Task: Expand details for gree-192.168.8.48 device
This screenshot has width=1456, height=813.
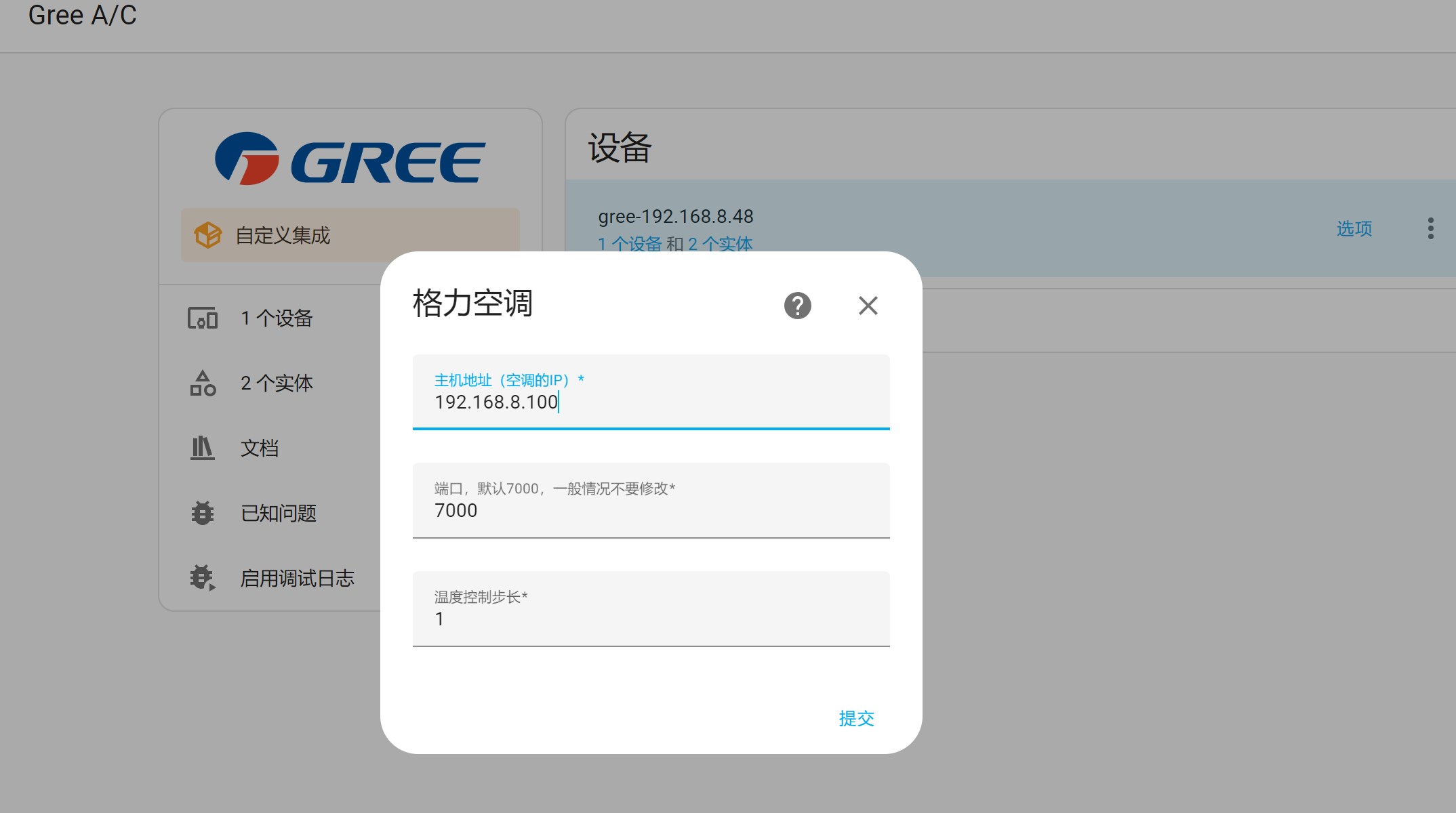Action: pos(675,215)
